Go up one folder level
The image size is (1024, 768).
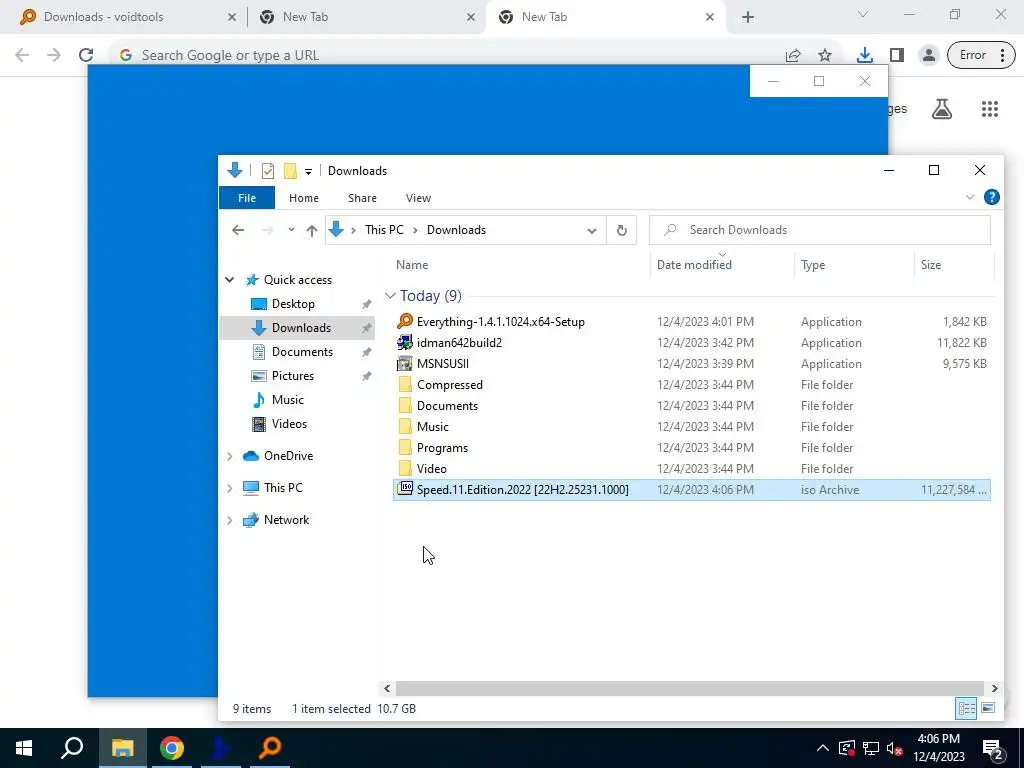[312, 230]
